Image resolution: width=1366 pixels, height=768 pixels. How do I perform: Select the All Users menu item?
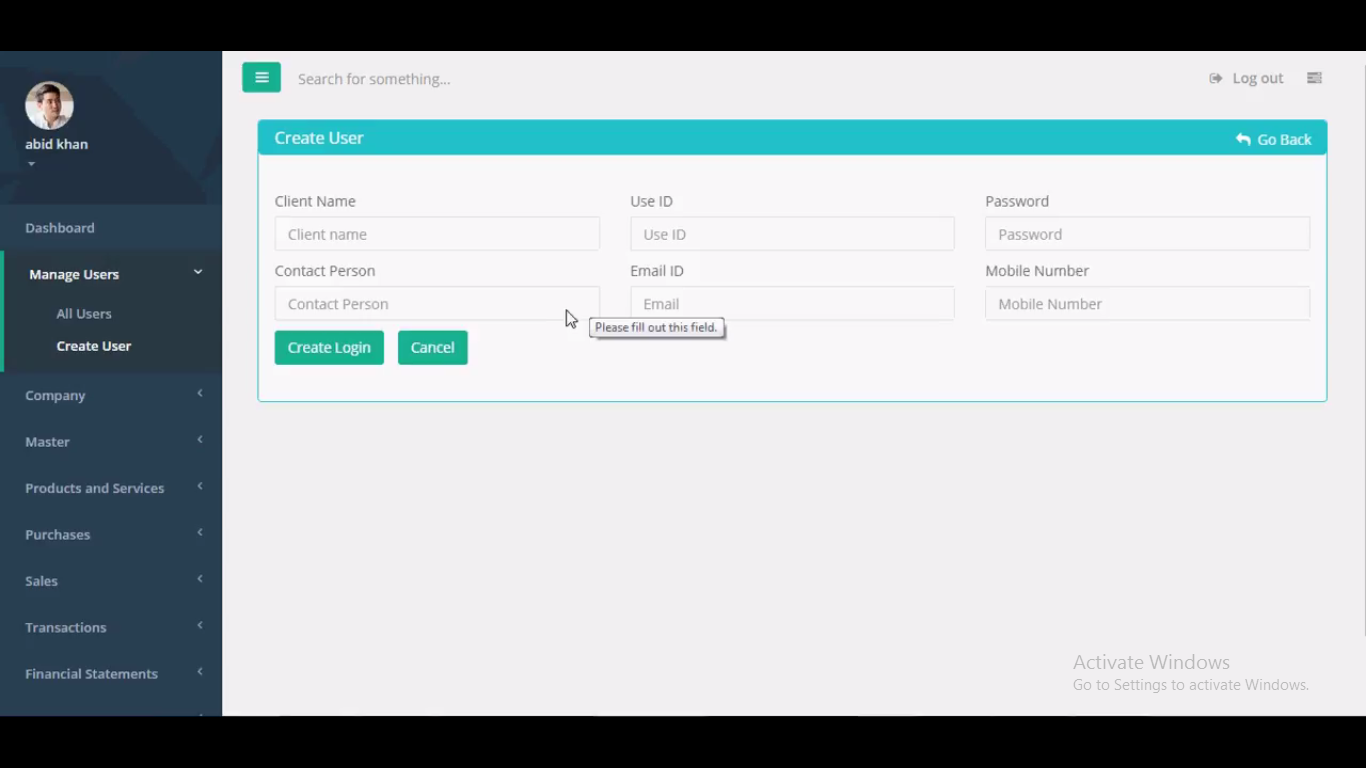pos(83,313)
